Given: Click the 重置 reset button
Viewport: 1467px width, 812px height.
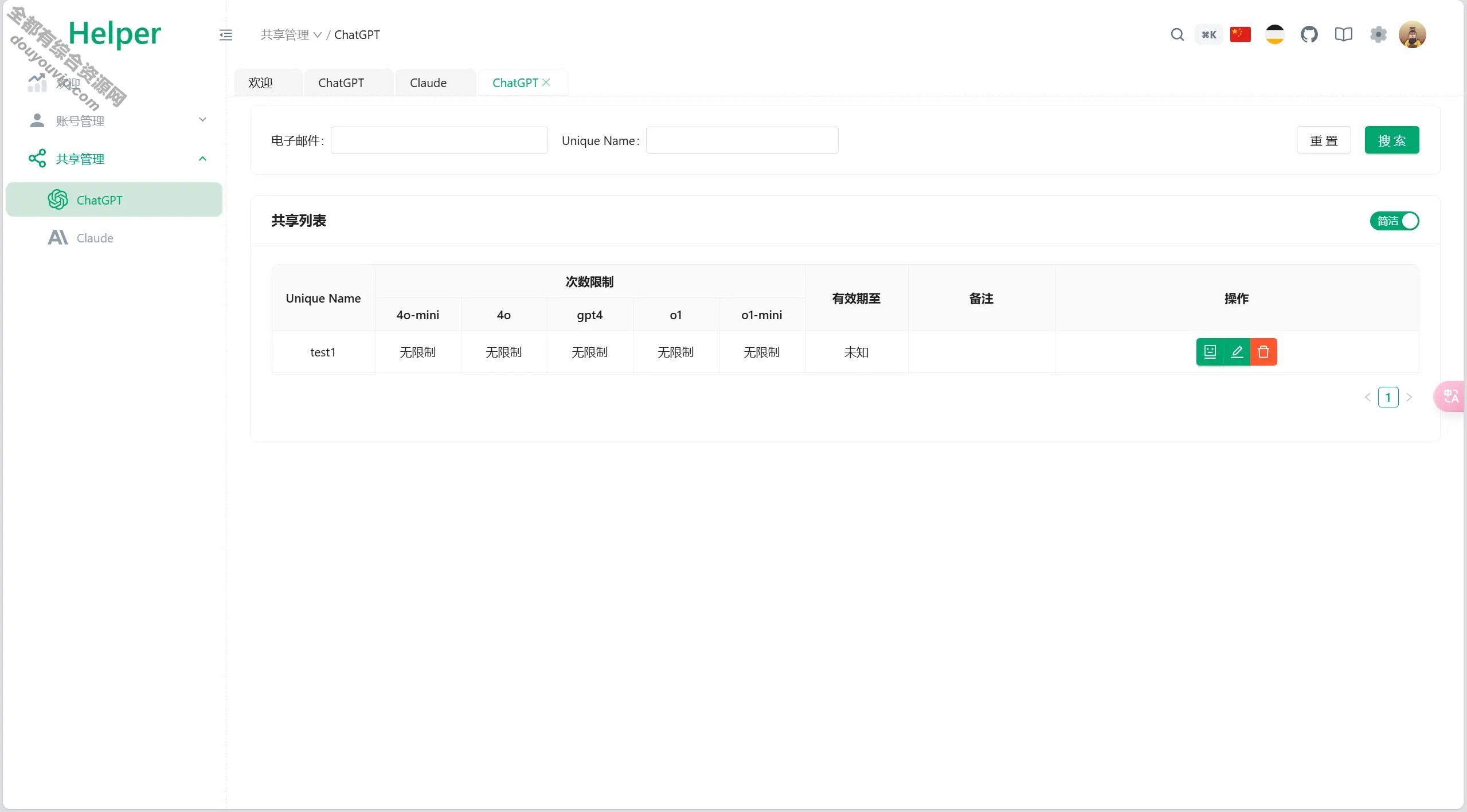Looking at the screenshot, I should click(x=1324, y=140).
